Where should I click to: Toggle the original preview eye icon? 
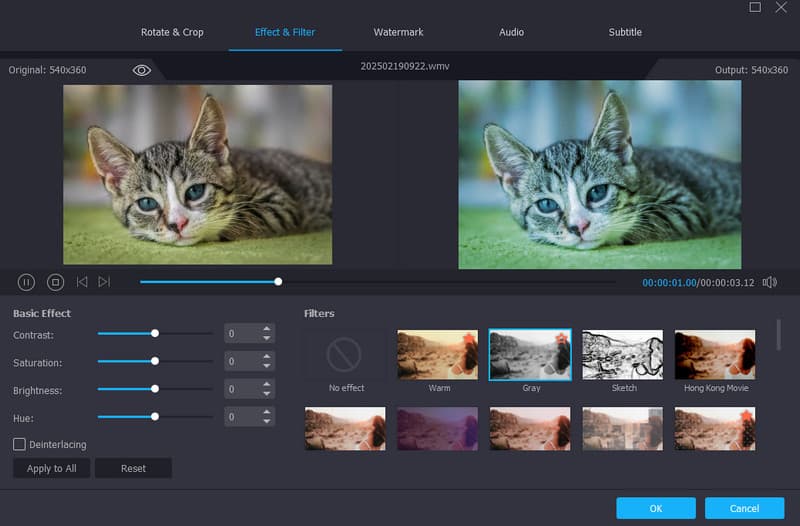click(x=141, y=70)
